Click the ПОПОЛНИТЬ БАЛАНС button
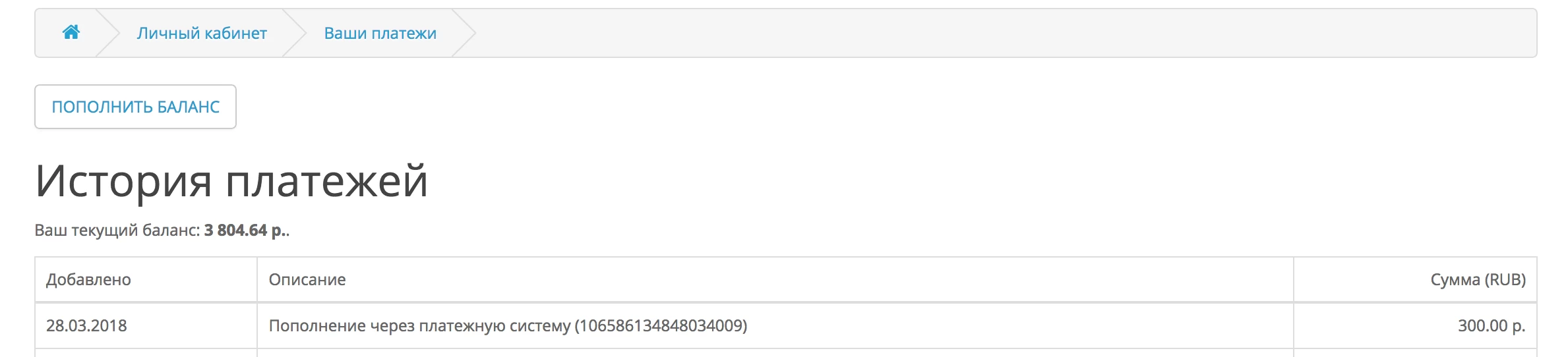Viewport: 1568px width, 357px height. tap(135, 107)
